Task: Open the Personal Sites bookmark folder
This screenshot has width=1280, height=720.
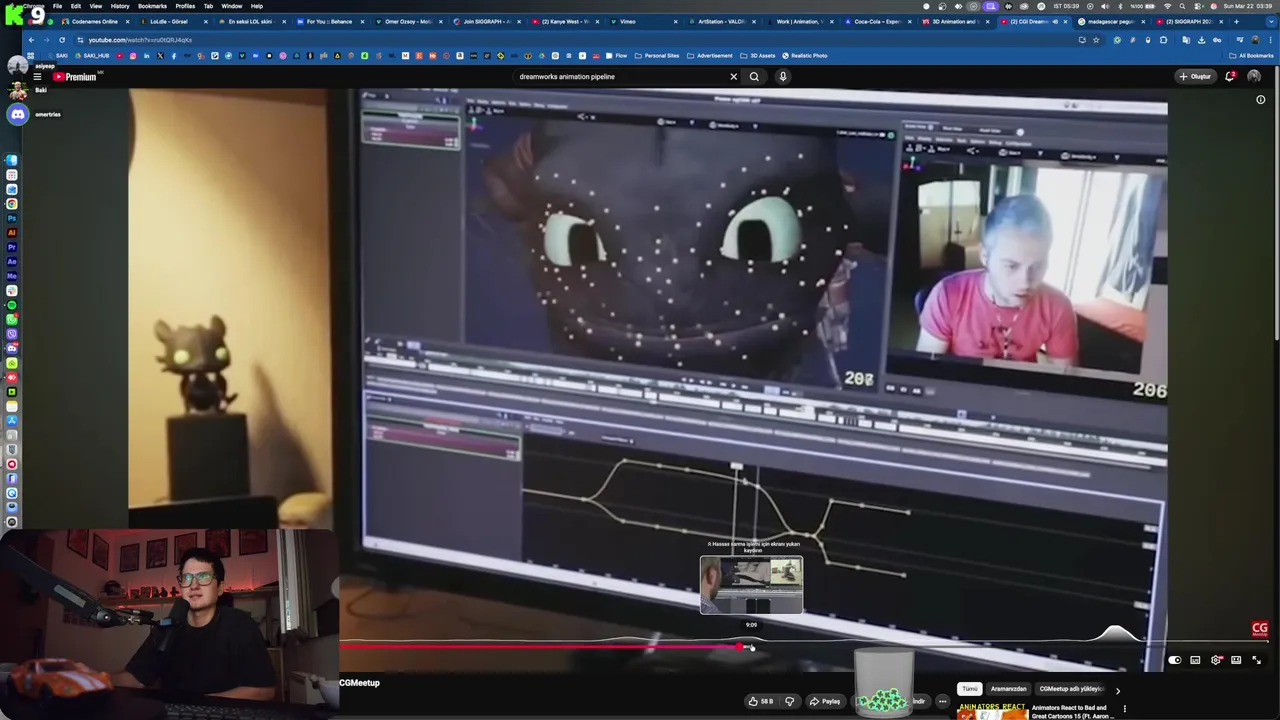Action: pyautogui.click(x=657, y=56)
